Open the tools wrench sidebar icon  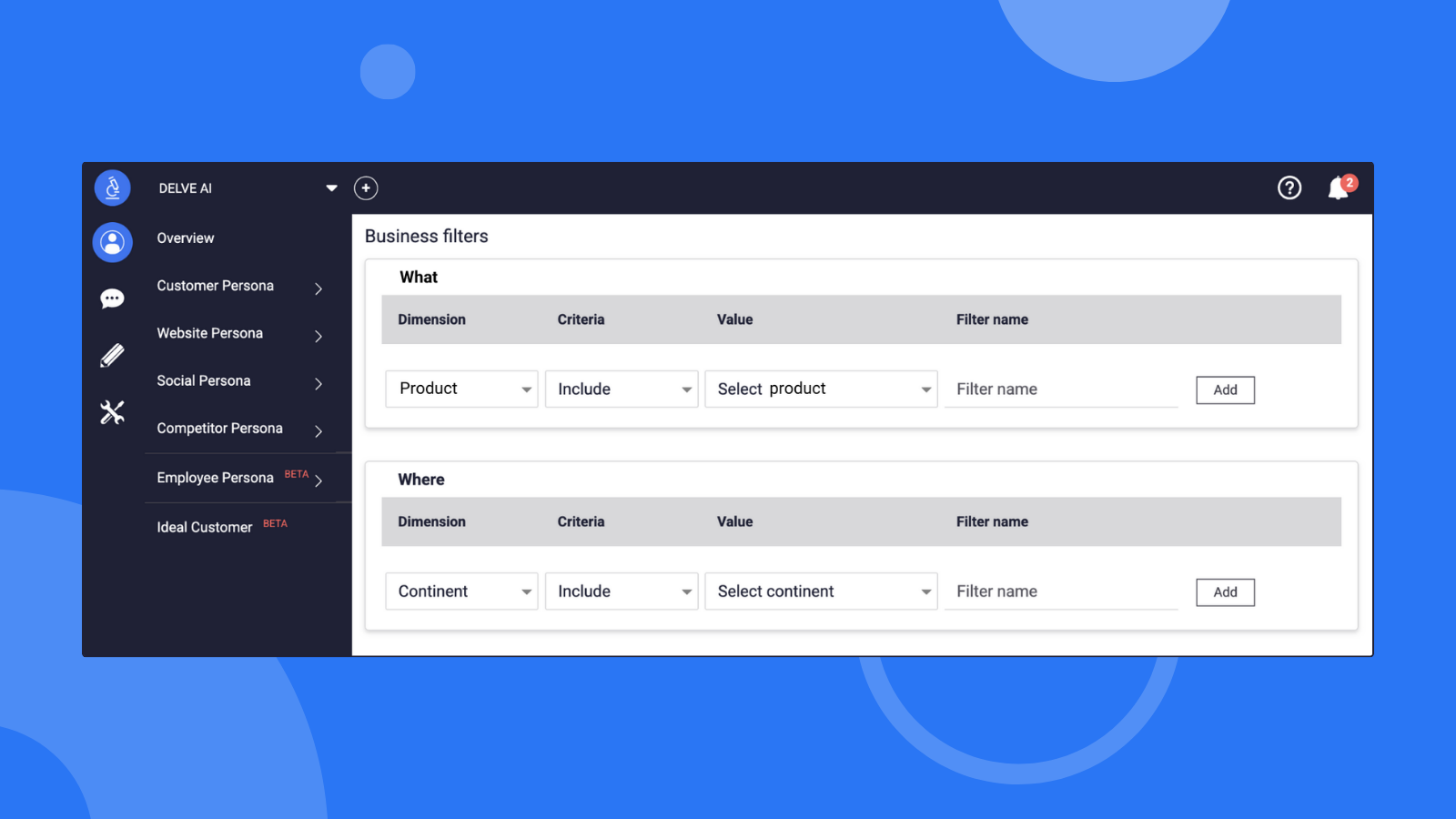tap(112, 412)
